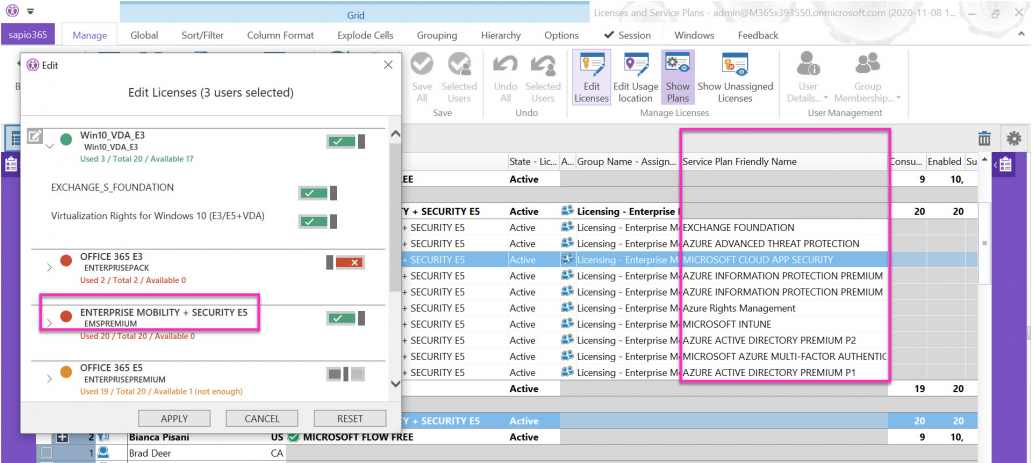Viewport: 1032px width, 463px height.
Task: Toggle Virtualization Rights for Windows 10 switch
Action: coord(318,221)
